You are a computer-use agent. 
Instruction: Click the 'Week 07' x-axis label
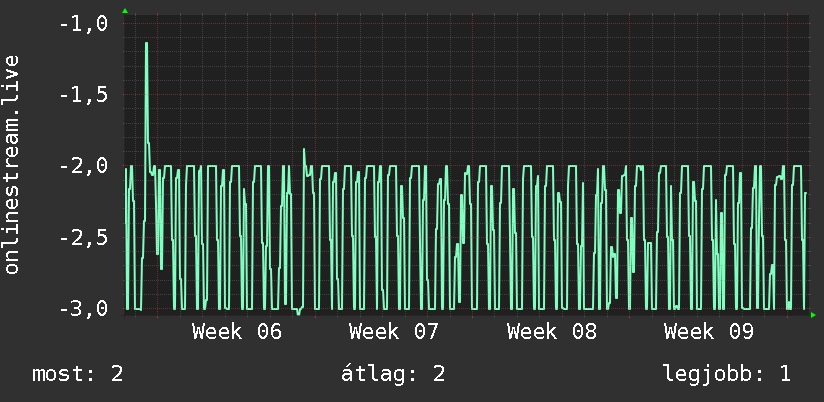(394, 332)
